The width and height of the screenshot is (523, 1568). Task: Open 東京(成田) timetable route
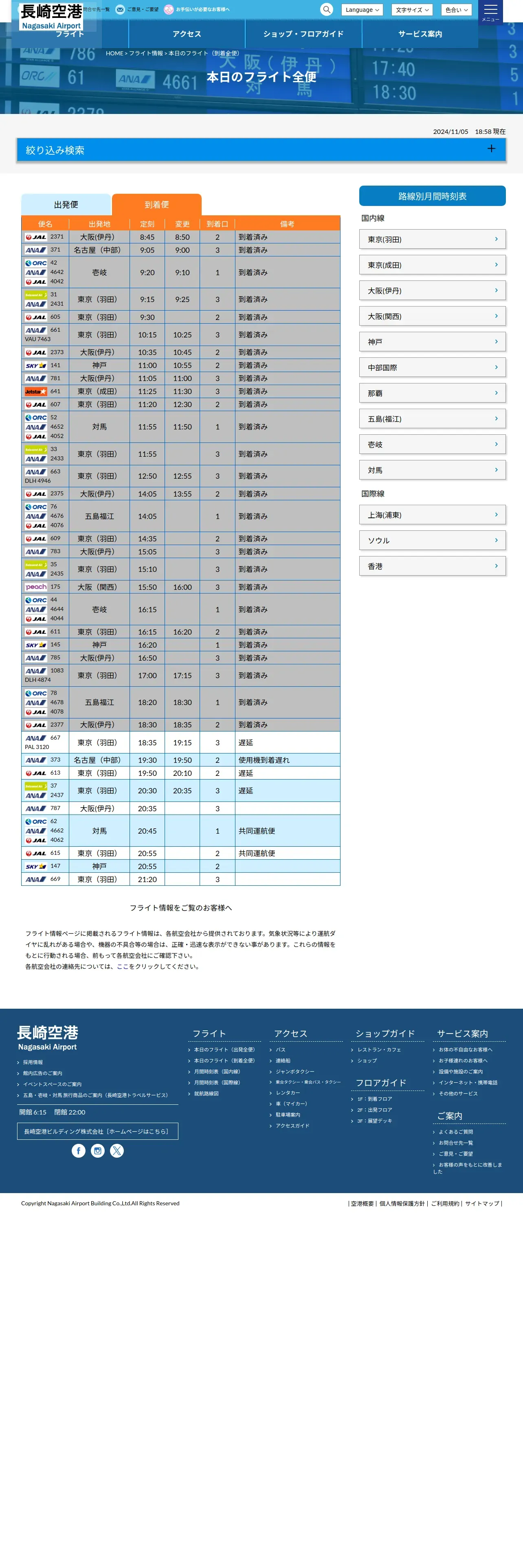[432, 265]
